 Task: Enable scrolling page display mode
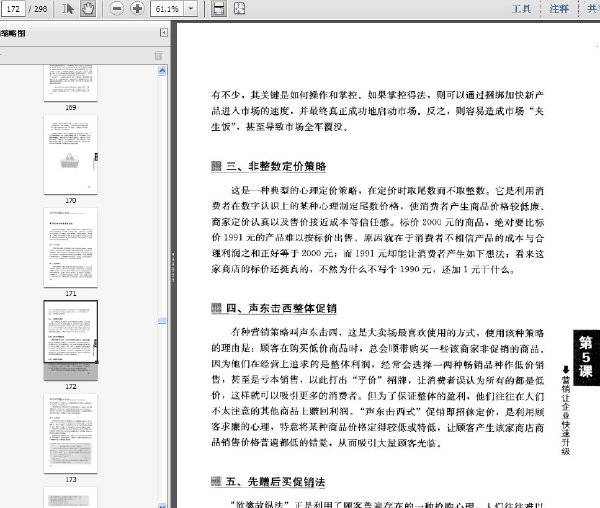pos(218,8)
